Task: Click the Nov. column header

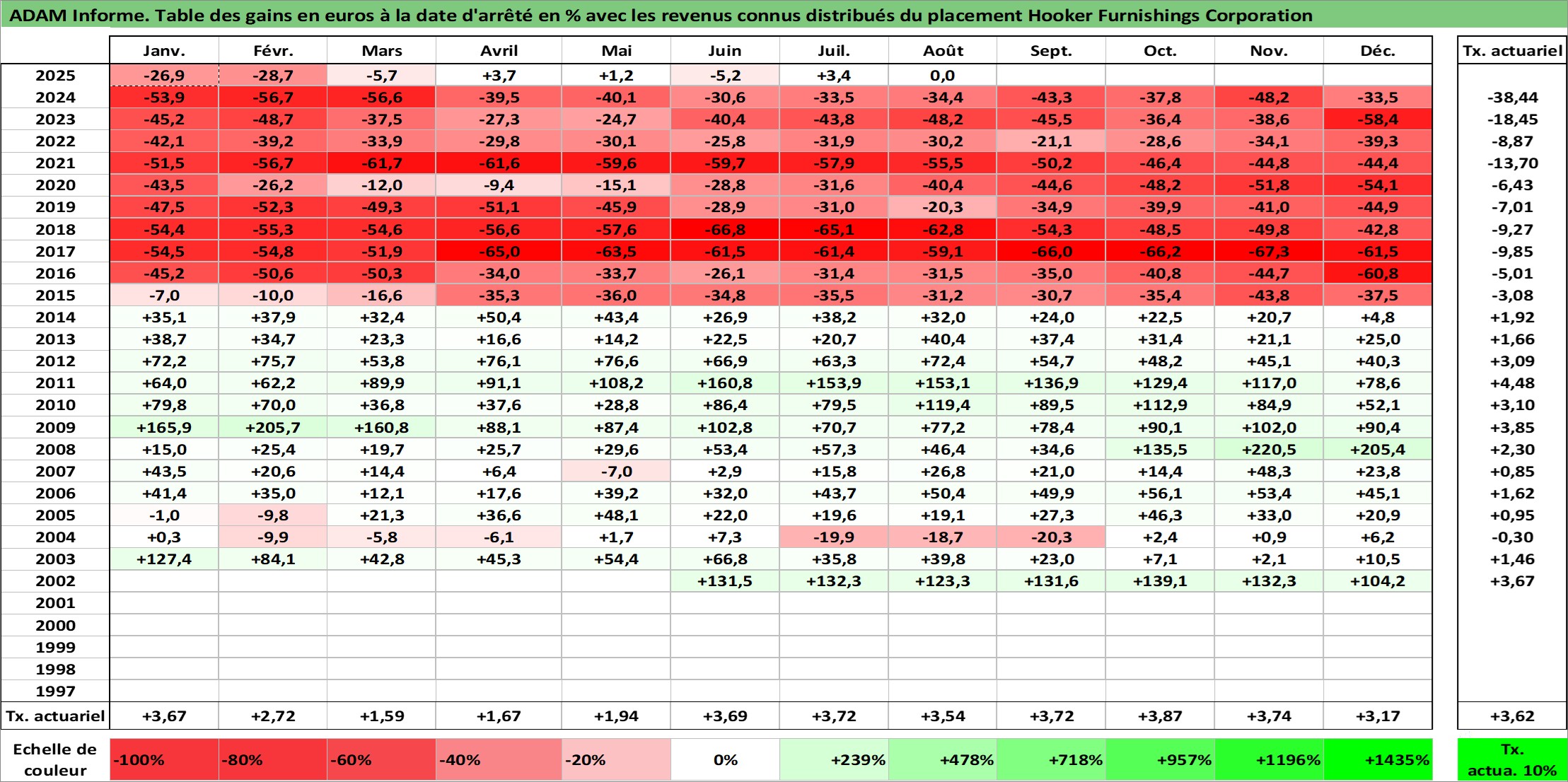Action: pos(1269,50)
